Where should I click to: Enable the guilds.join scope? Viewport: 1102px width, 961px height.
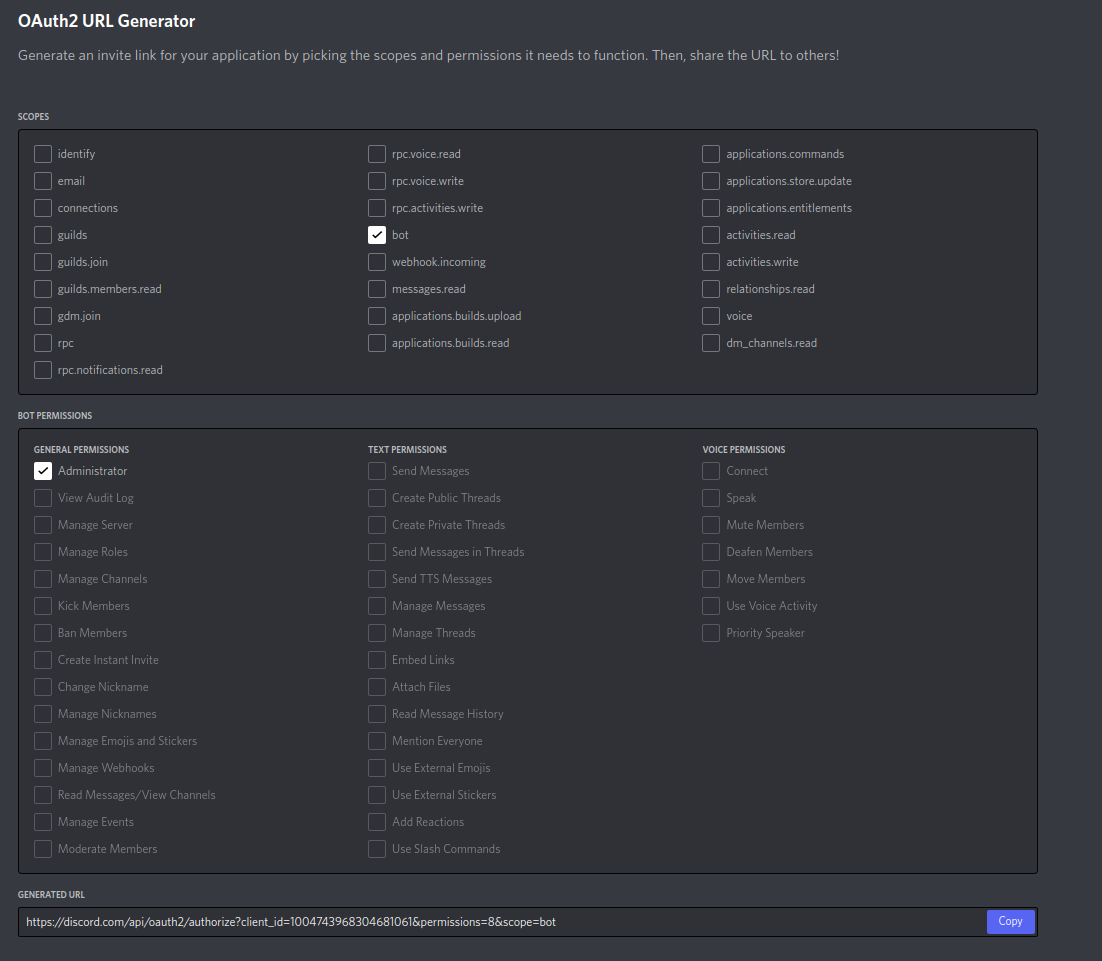click(x=42, y=262)
